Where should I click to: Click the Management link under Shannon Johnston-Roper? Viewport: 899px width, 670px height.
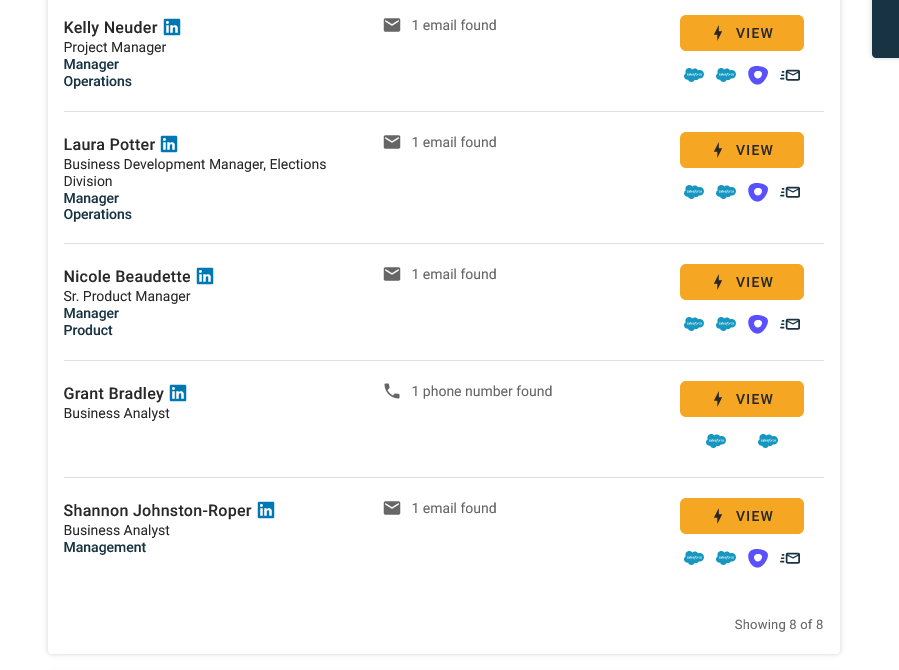(104, 547)
